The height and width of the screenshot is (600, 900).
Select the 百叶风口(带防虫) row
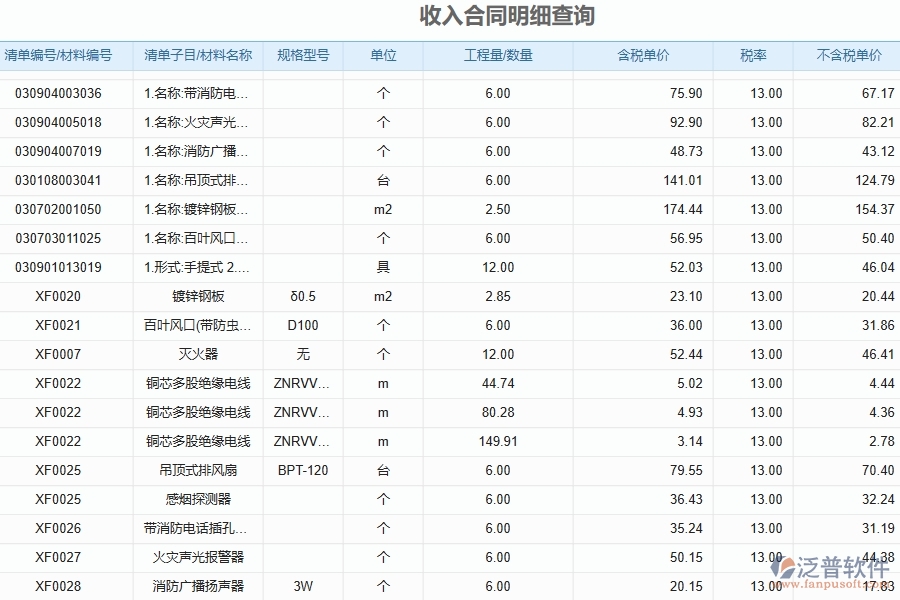[196, 325]
